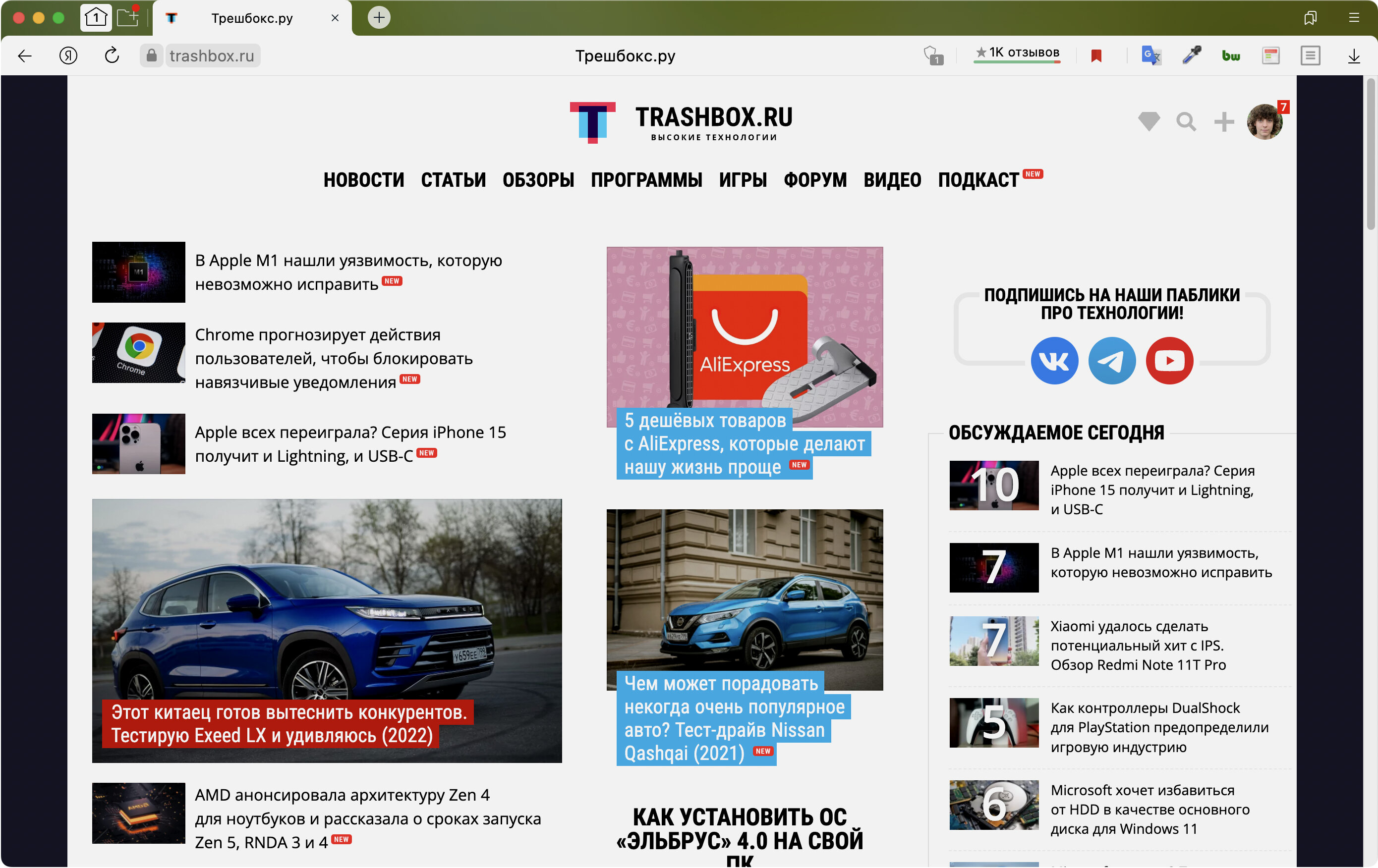Open the user avatar profile
This screenshot has height=868, width=1378.
[x=1264, y=122]
